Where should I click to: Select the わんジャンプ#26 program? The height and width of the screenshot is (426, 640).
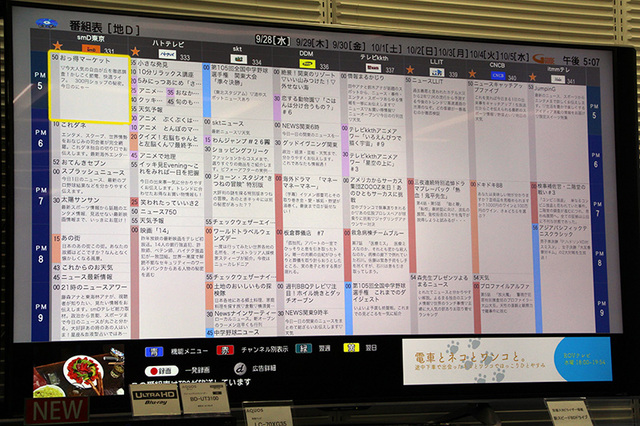(x=238, y=140)
